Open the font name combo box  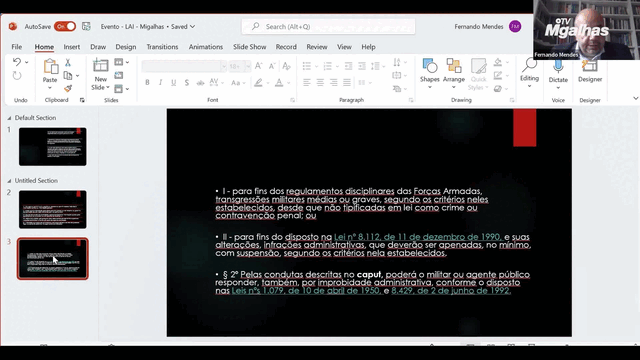coord(184,66)
